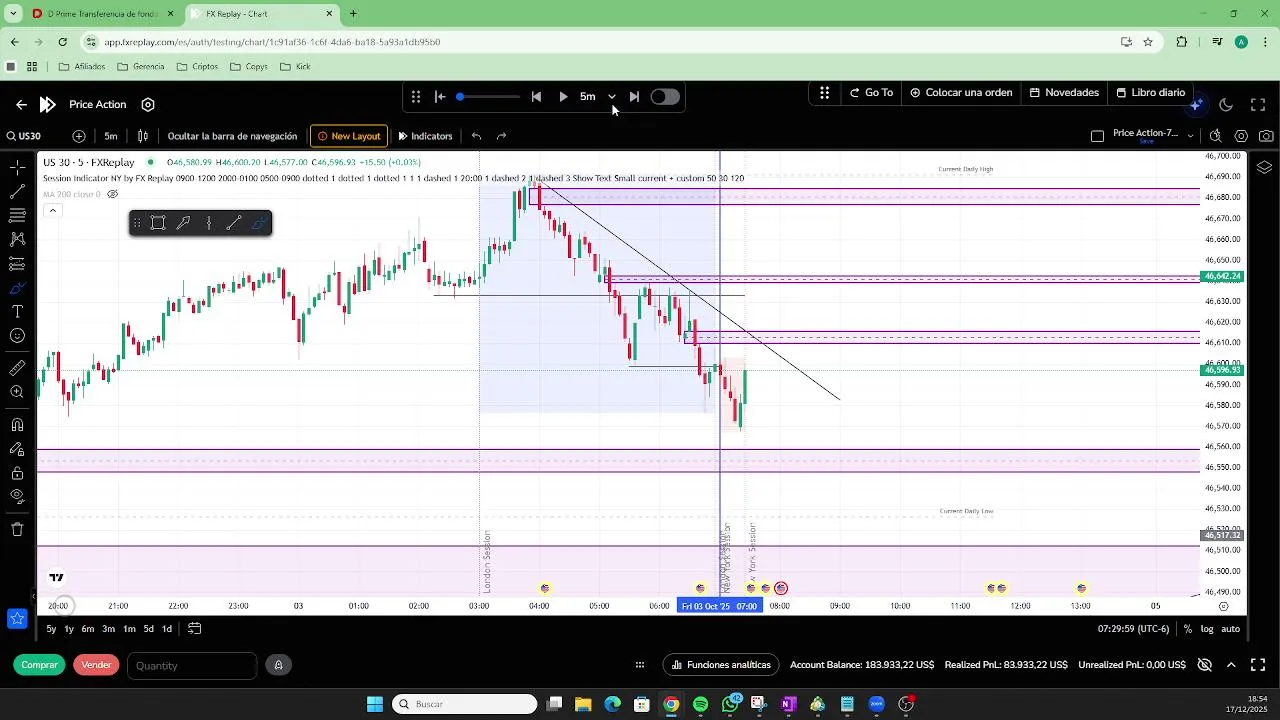Screen dimensions: 1280x720
Task: Toggle the log scale
Action: 1207,629
